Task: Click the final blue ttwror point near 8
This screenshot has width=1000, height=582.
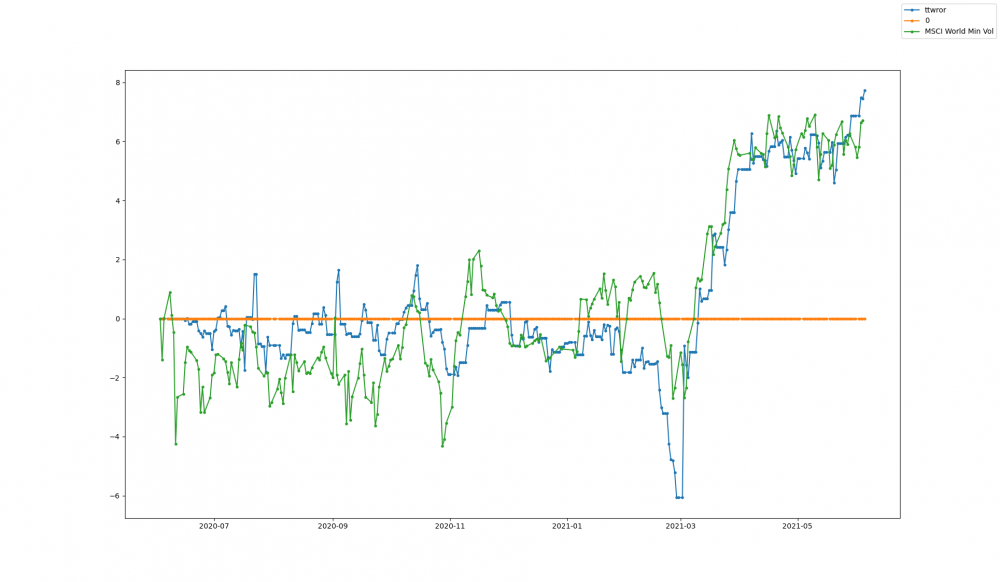Action: 865,91
